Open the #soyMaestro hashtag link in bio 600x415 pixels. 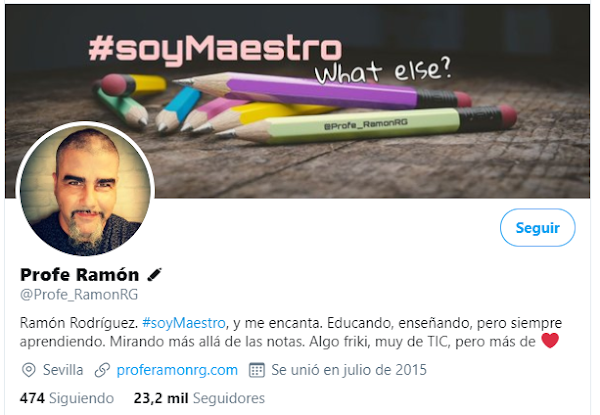184,323
